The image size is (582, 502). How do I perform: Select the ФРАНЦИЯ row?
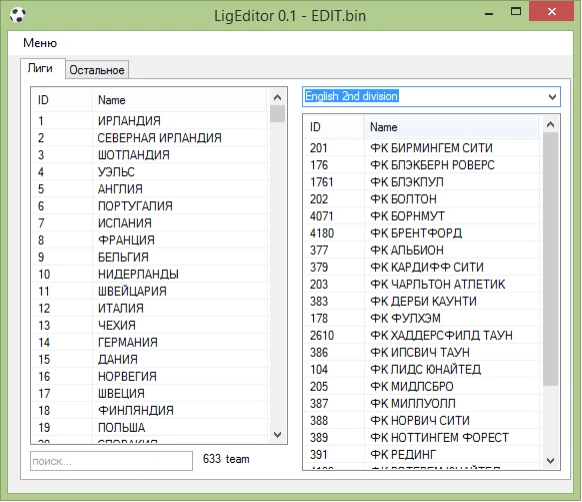click(x=150, y=240)
